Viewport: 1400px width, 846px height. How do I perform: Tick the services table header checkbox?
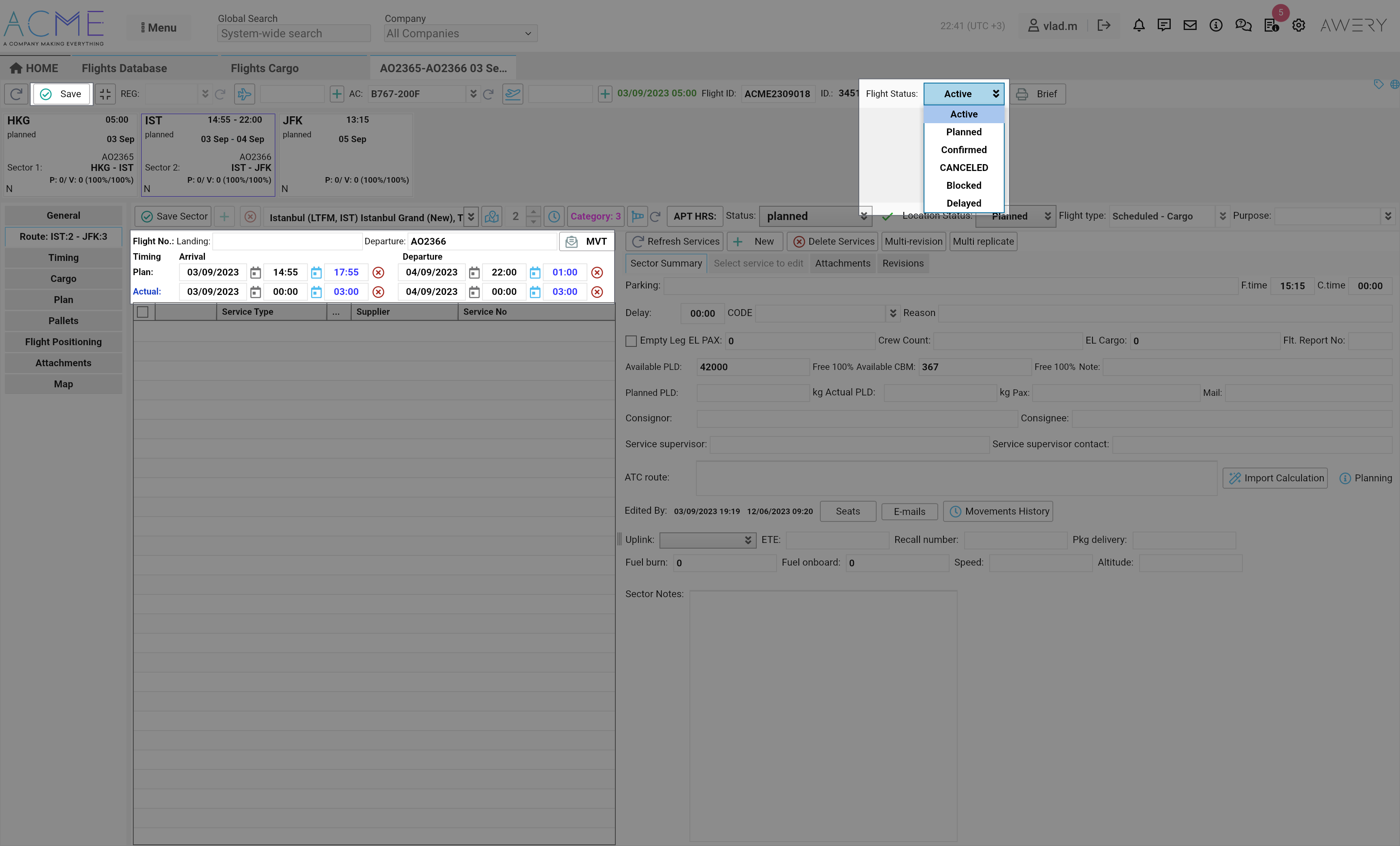143,312
